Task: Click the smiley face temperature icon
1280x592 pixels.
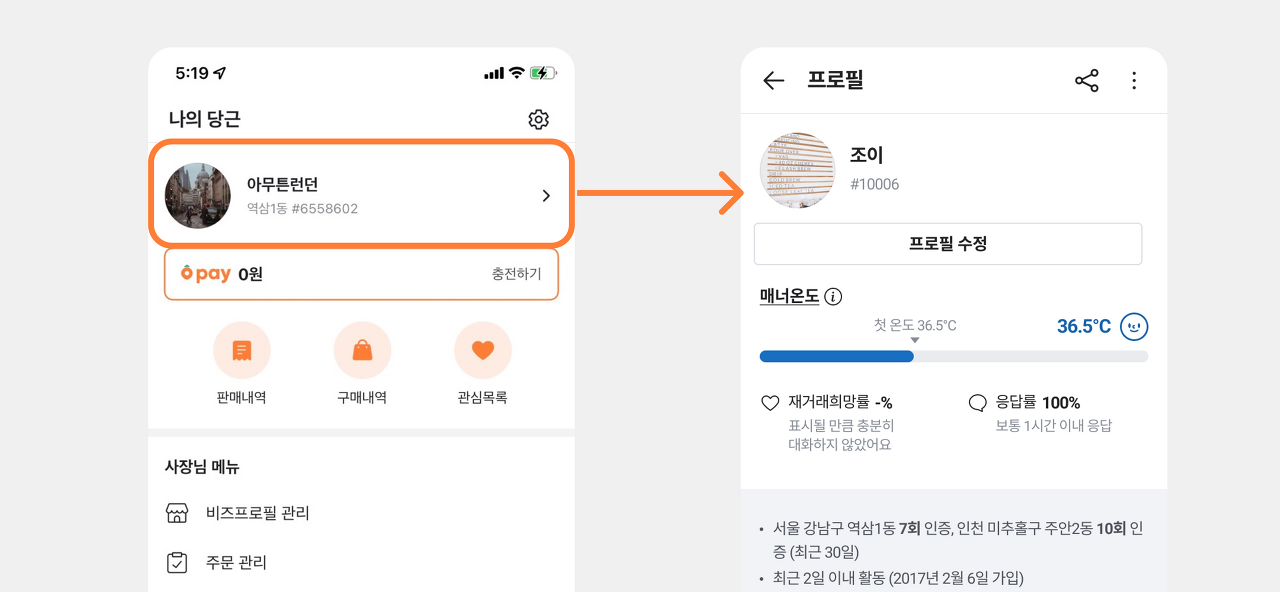Action: [1134, 326]
